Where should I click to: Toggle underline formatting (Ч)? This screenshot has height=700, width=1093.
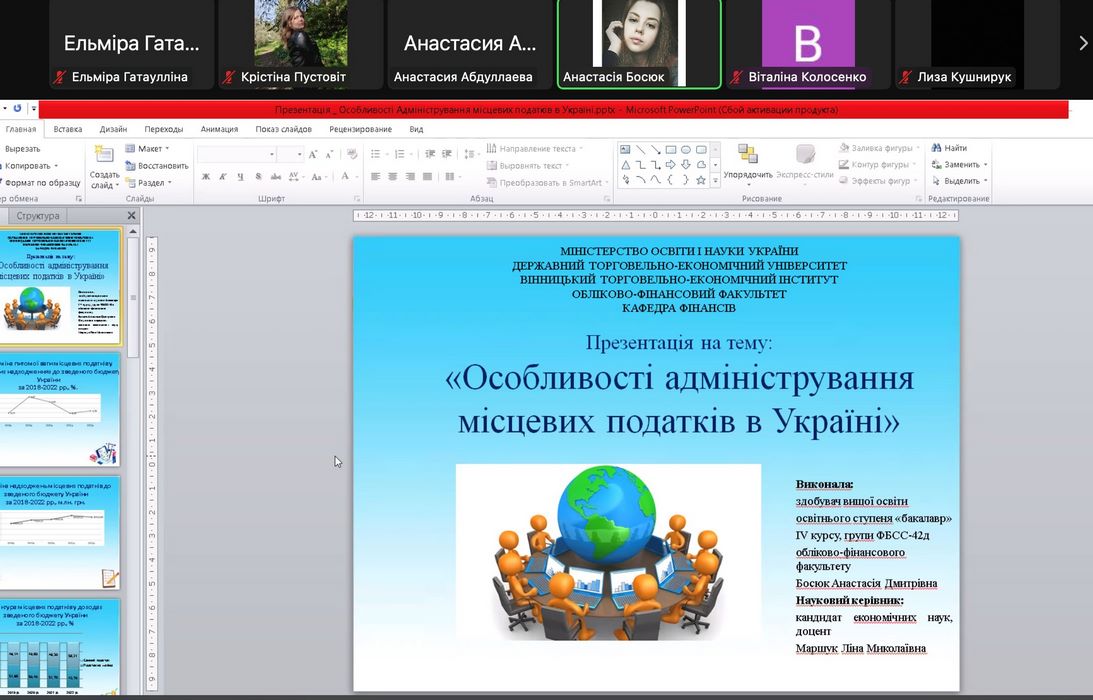tap(241, 177)
